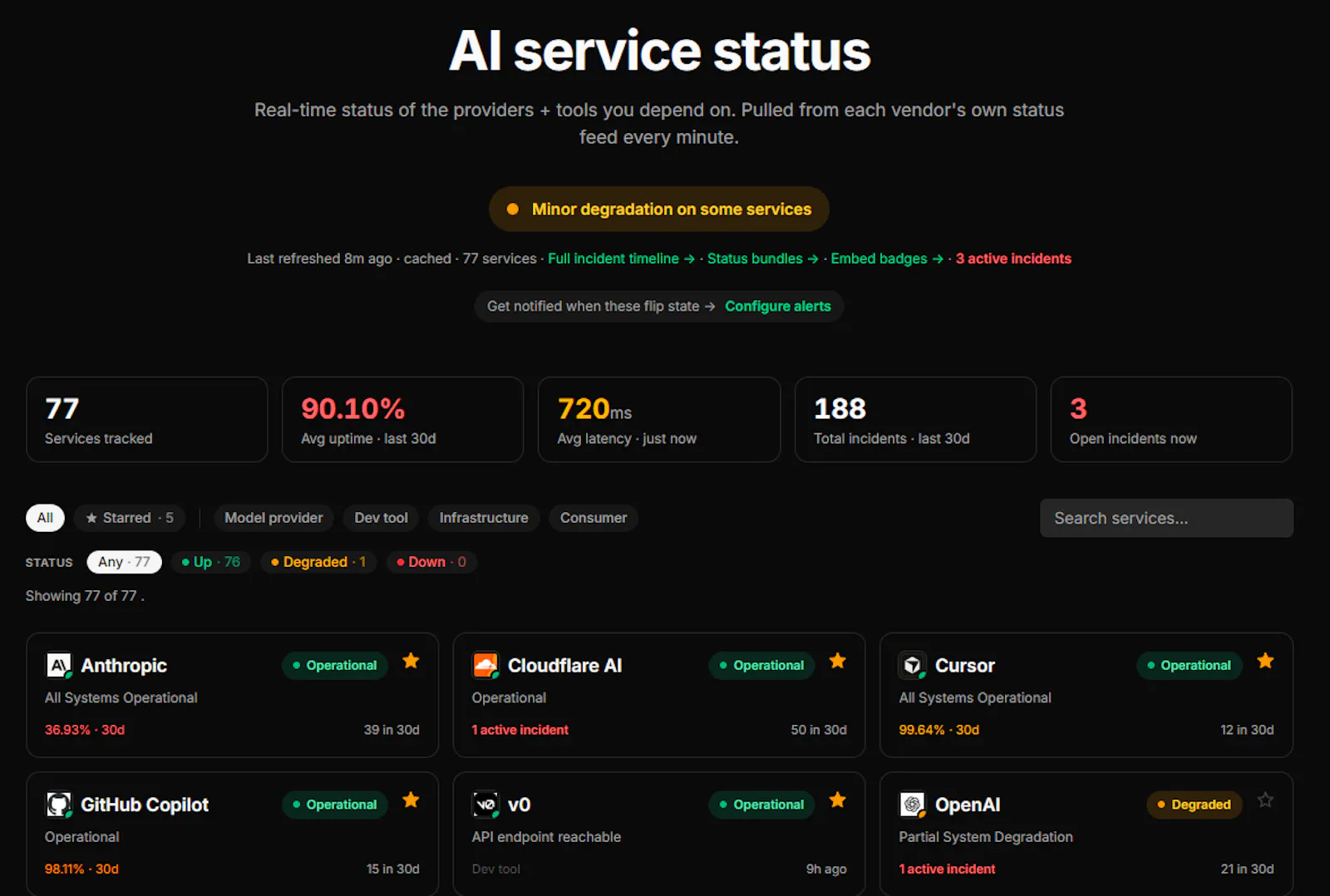Select the All category filter
This screenshot has width=1330, height=896.
(45, 518)
